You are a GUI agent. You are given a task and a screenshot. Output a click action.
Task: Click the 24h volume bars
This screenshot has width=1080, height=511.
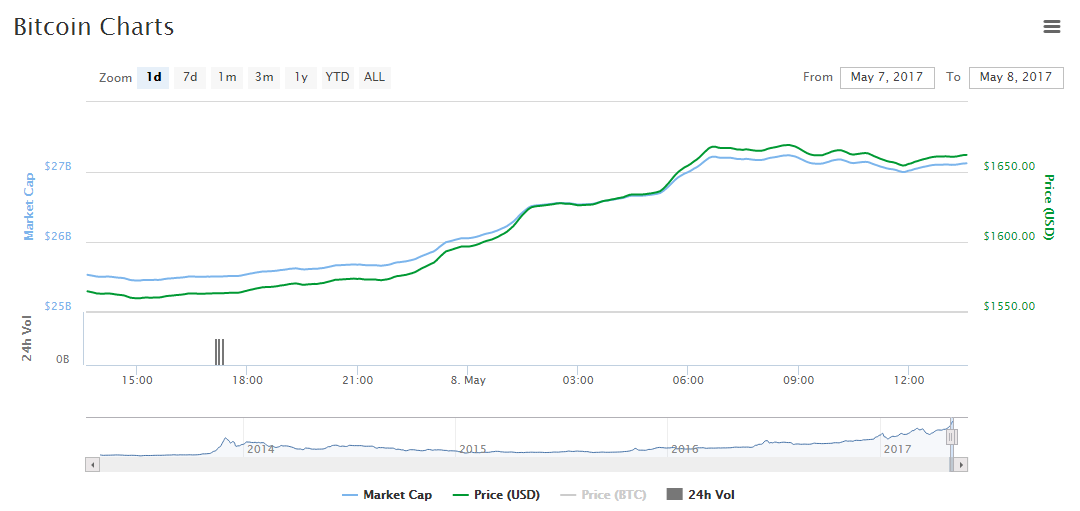pyautogui.click(x=219, y=351)
